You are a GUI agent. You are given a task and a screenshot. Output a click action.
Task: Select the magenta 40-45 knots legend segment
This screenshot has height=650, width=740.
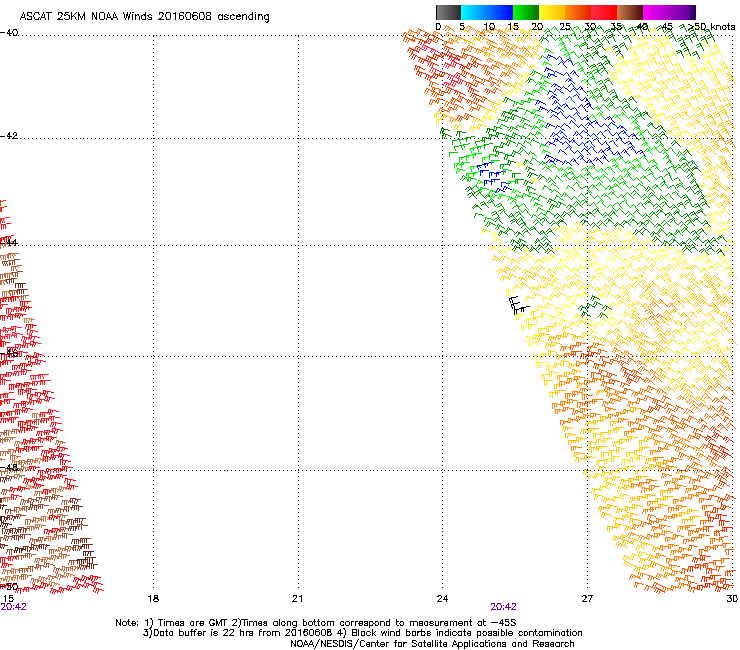tap(656, 12)
